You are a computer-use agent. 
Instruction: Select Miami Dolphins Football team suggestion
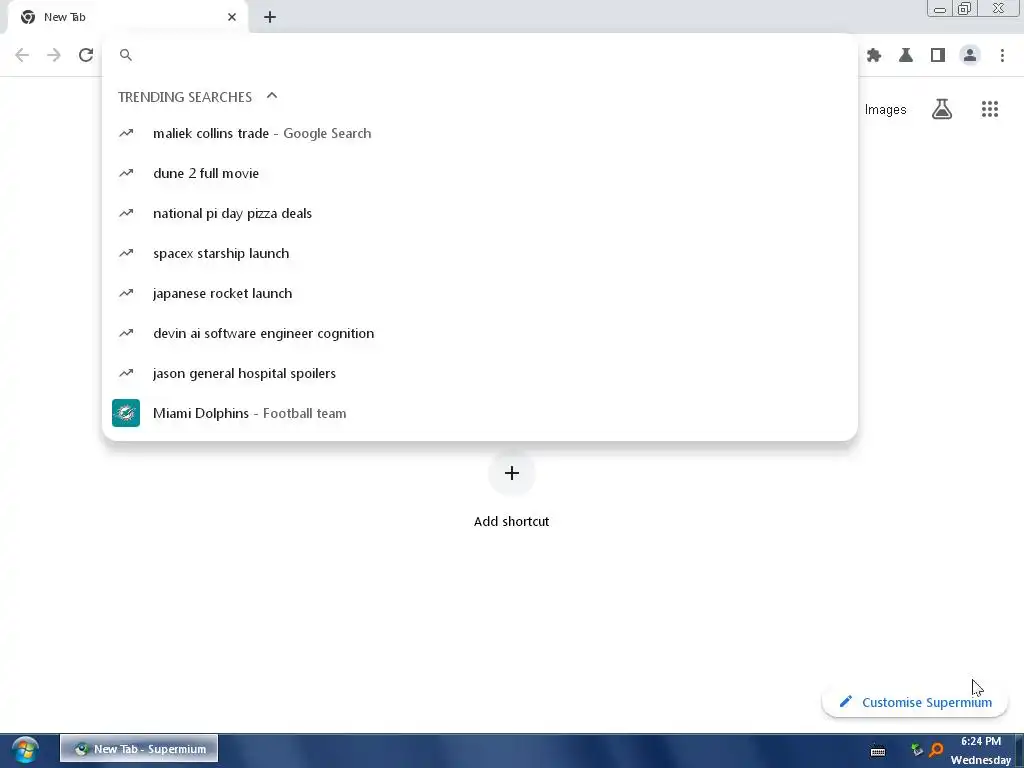(x=479, y=413)
